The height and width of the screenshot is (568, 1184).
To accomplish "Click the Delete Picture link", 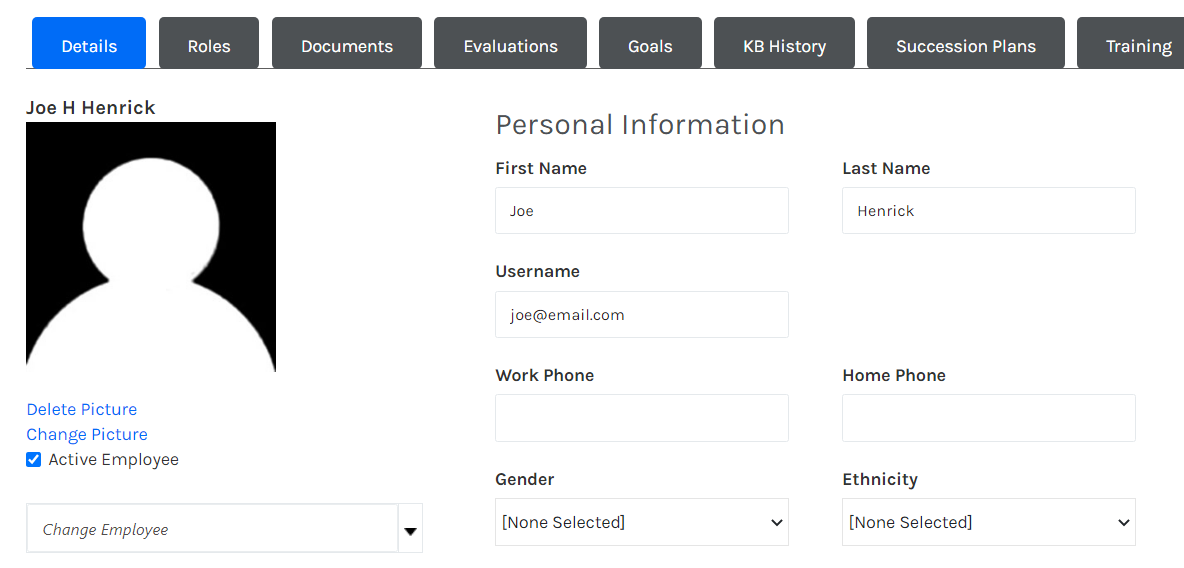I will [82, 409].
